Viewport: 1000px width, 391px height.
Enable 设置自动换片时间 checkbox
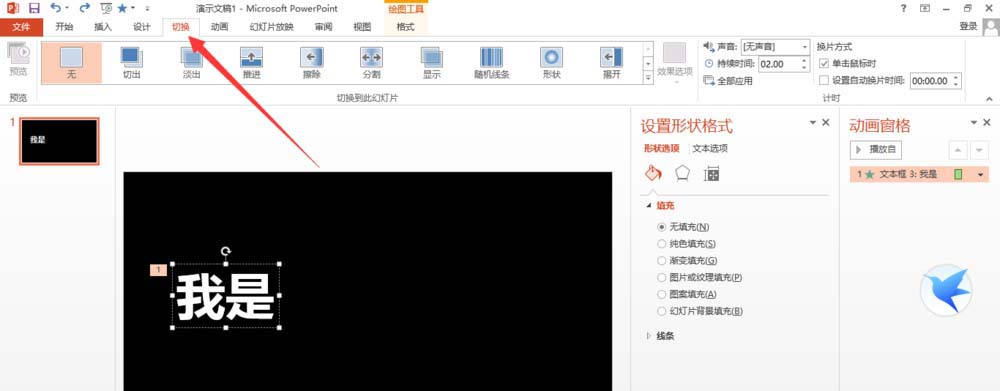coord(824,80)
